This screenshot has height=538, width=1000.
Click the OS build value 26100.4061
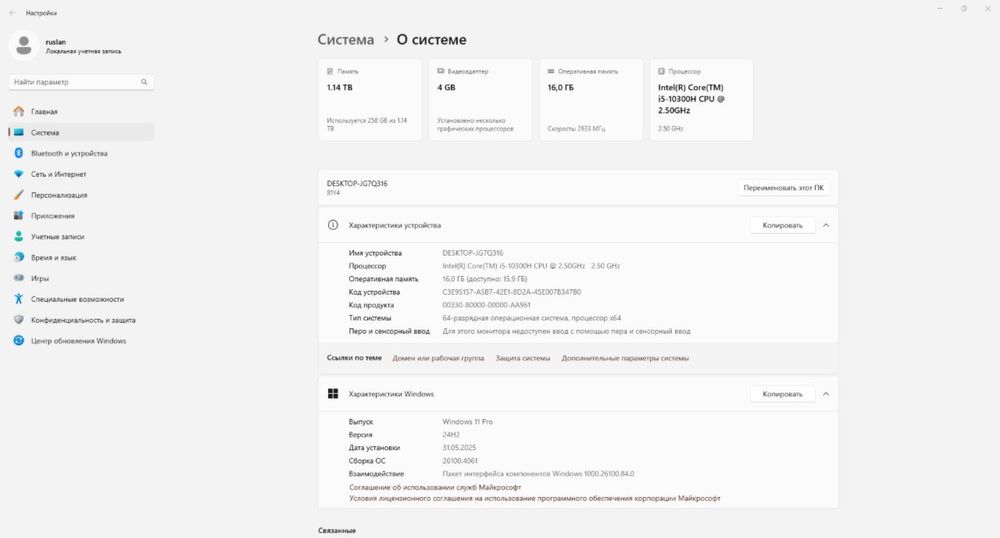460,461
